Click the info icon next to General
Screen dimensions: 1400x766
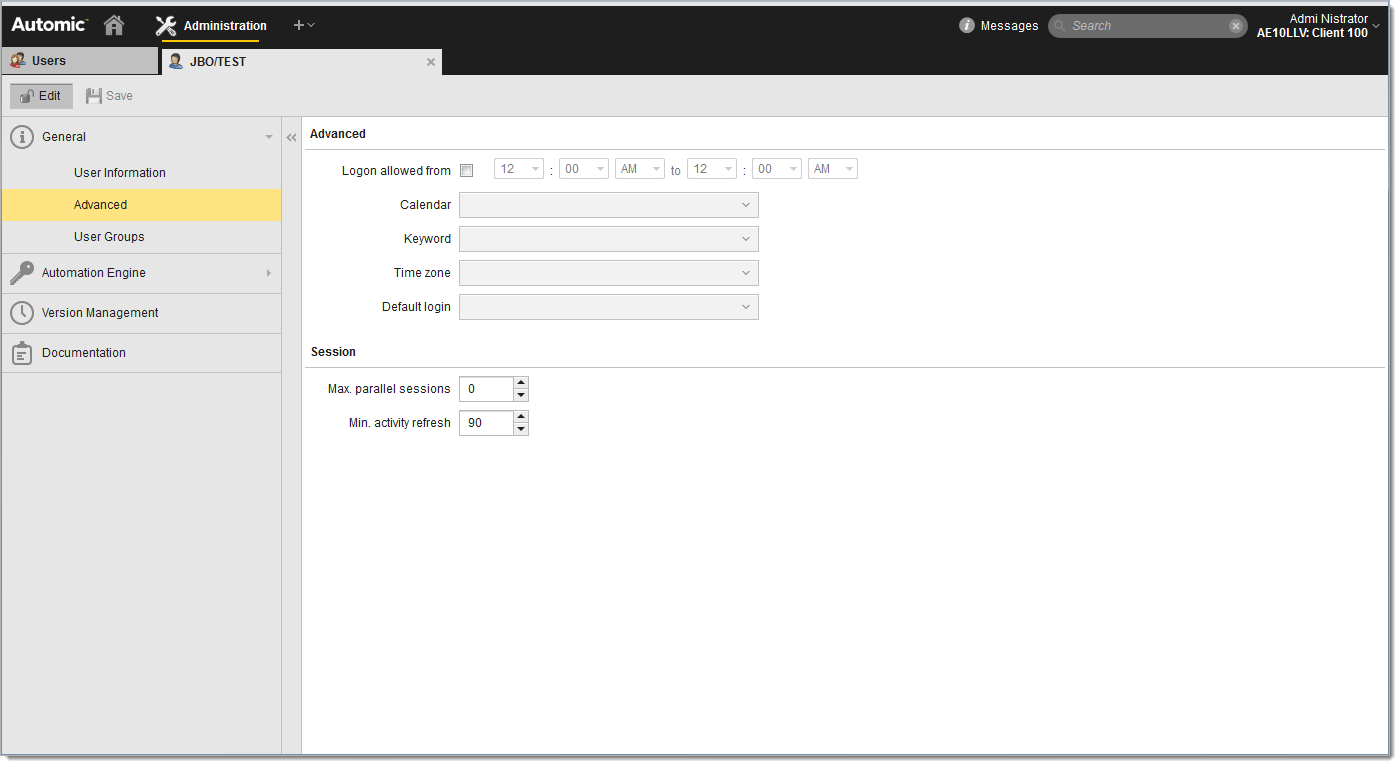pyautogui.click(x=21, y=136)
